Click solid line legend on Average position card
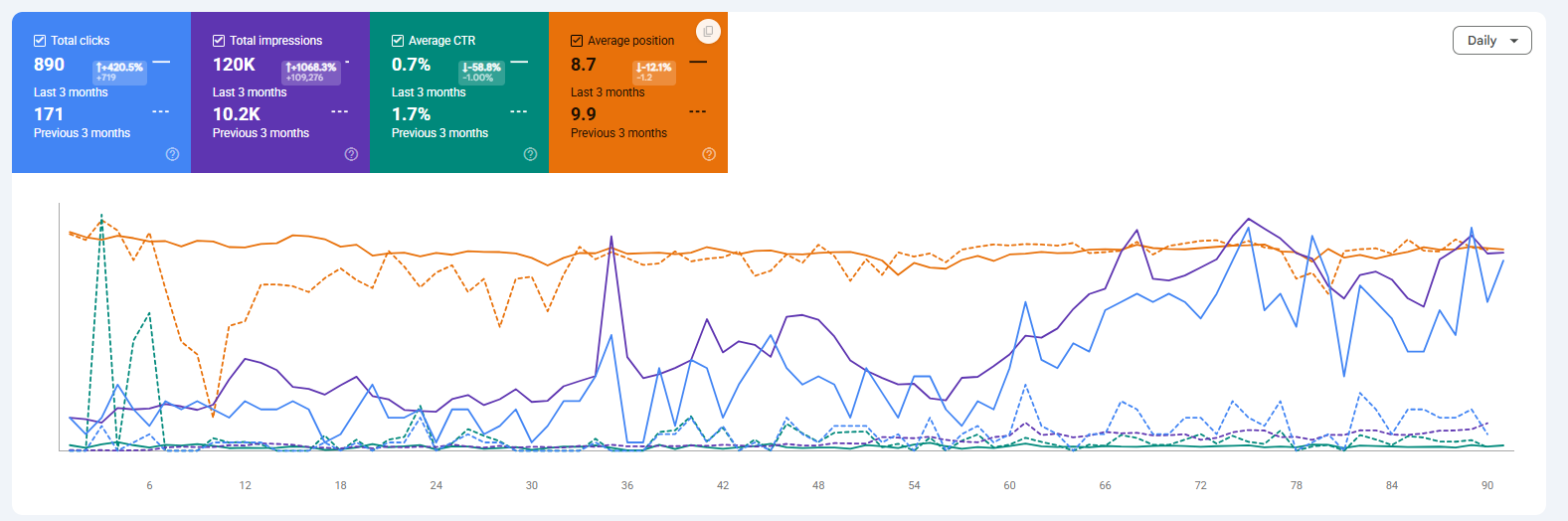The height and width of the screenshot is (521, 1568). [698, 62]
